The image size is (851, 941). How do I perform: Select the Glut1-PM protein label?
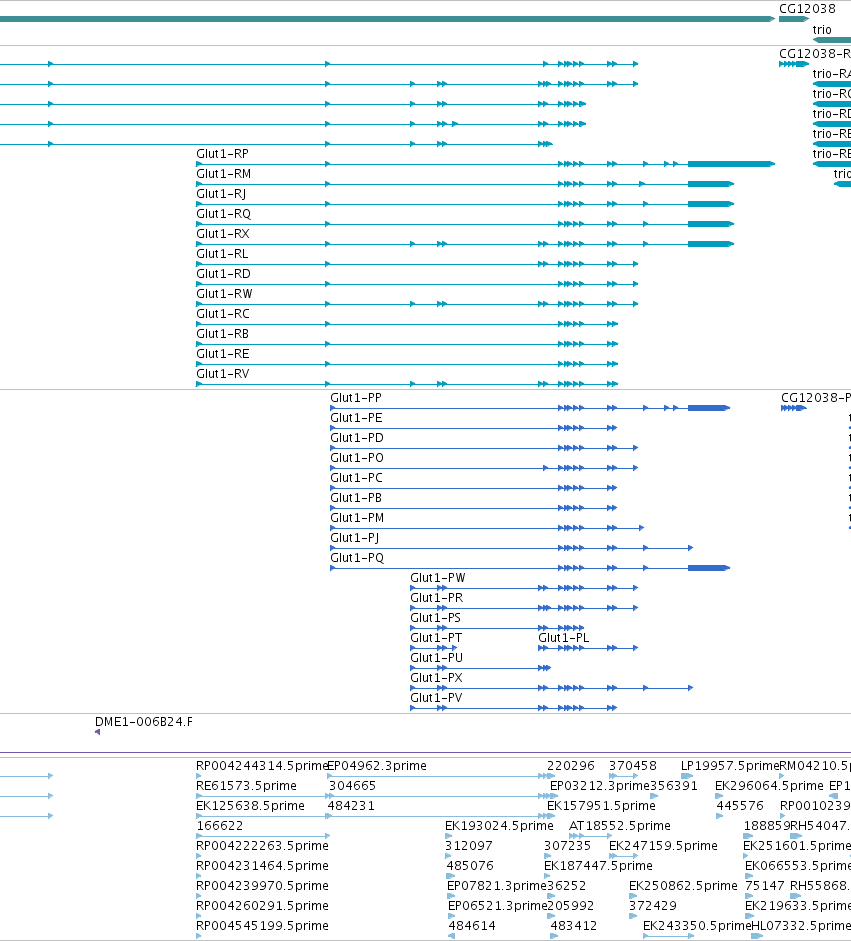click(357, 518)
